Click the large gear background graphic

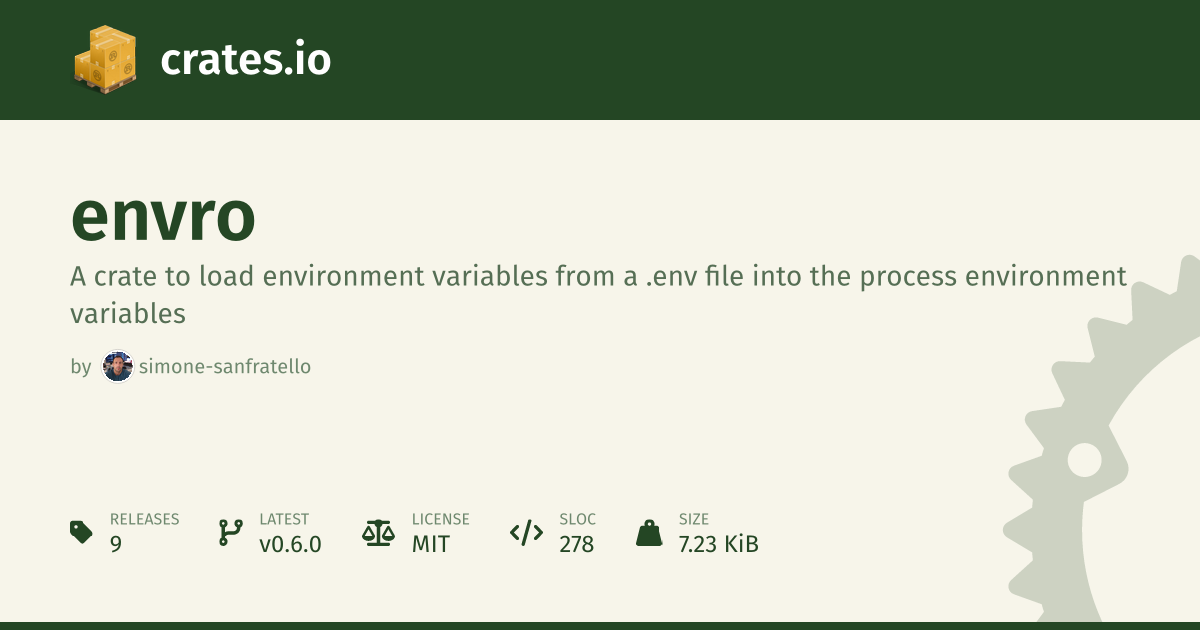1110,470
